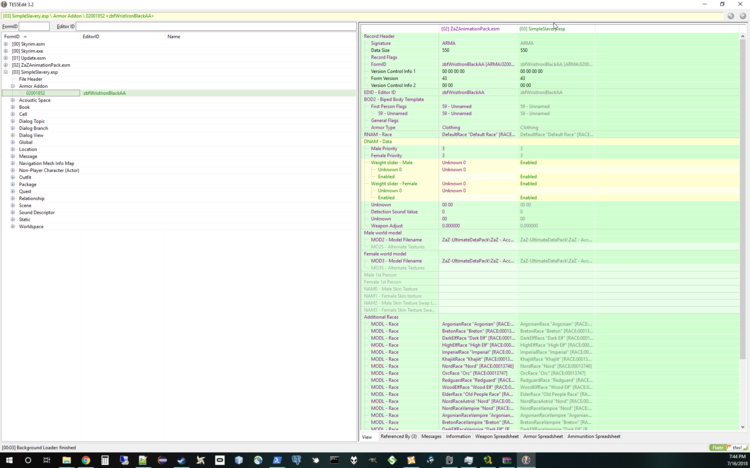This screenshot has width=750, height=468.
Task: Switch to the Messages tab
Action: 431,436
